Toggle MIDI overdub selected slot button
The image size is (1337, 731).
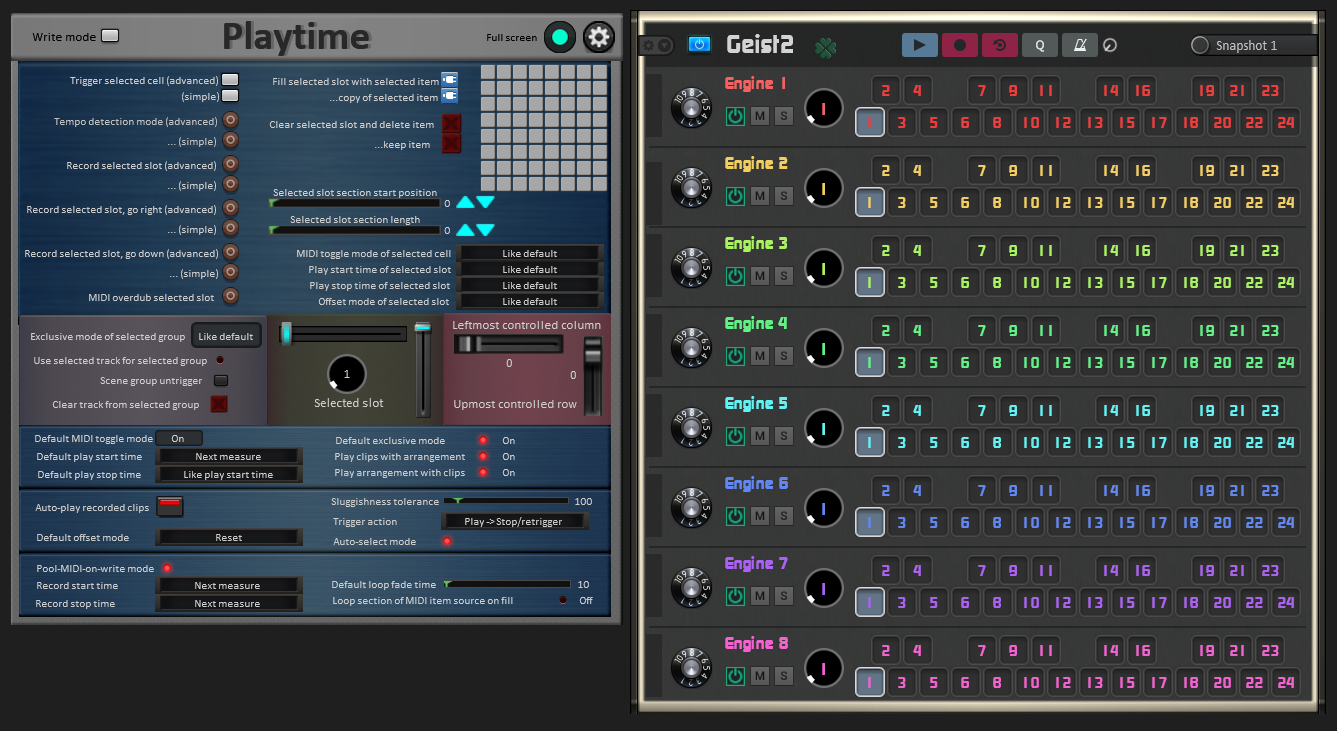click(x=230, y=296)
